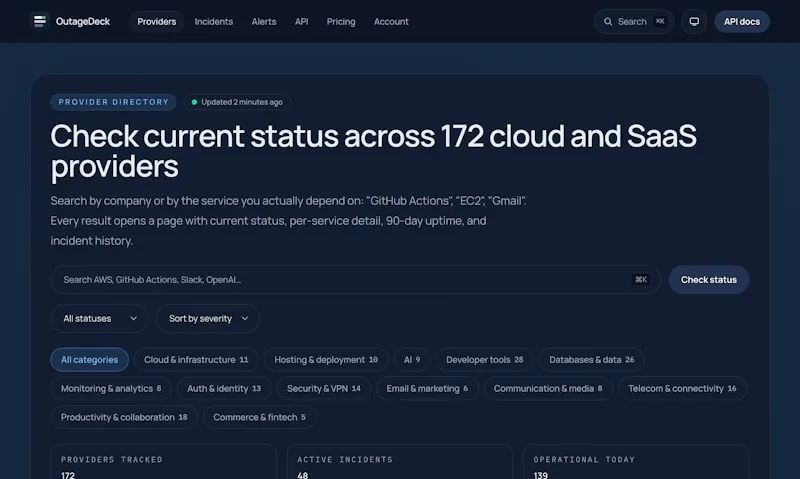Filter by Productivity & collaboration category
The image size is (800, 479).
pos(124,417)
